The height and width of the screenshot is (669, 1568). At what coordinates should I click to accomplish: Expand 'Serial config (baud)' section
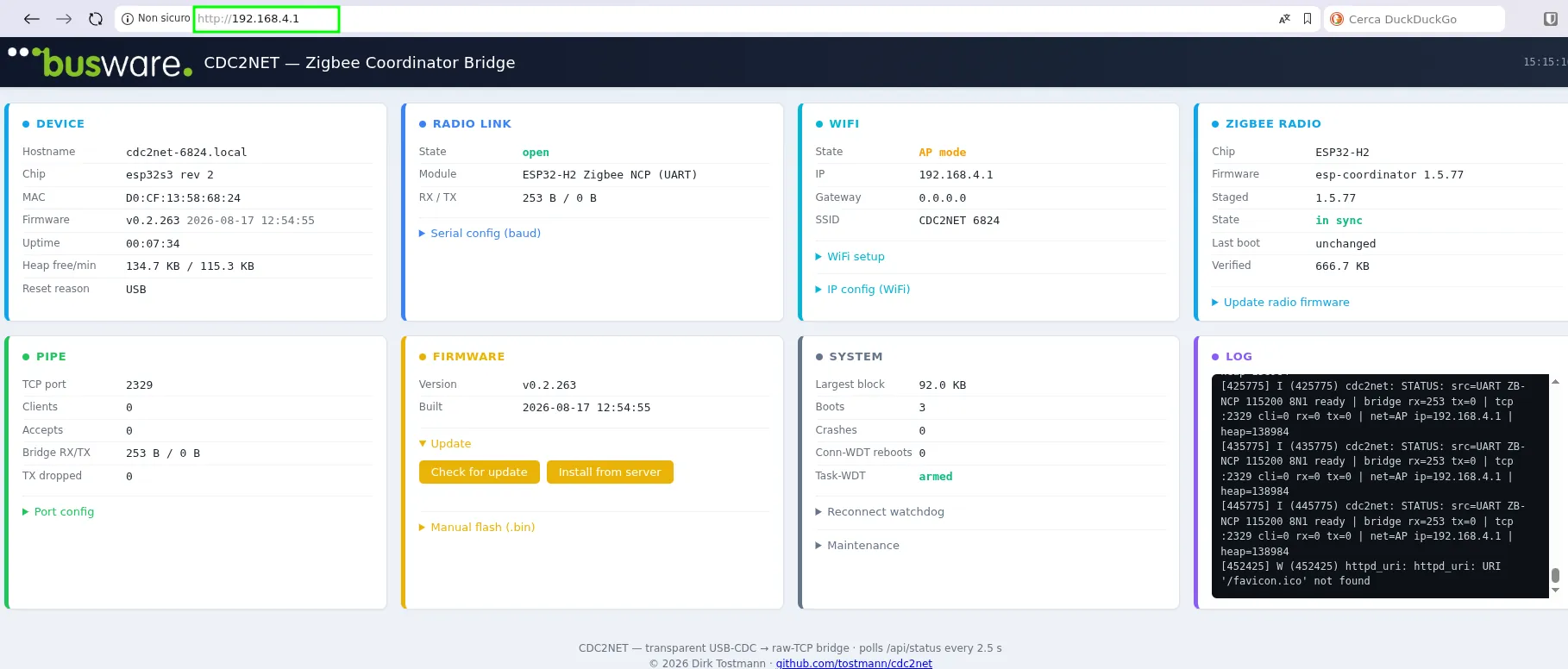(x=480, y=233)
